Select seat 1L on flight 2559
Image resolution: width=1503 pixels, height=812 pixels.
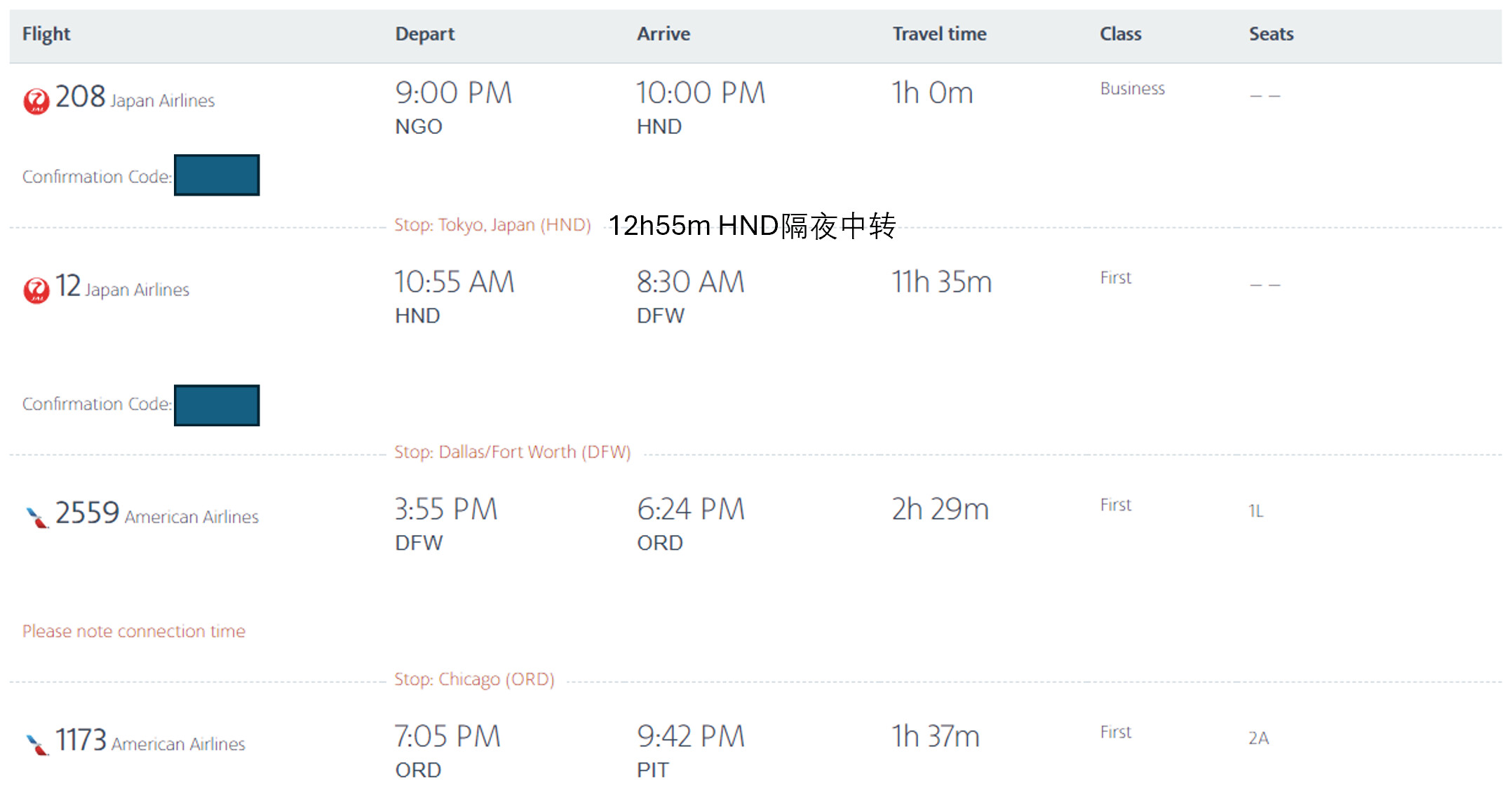click(1255, 511)
